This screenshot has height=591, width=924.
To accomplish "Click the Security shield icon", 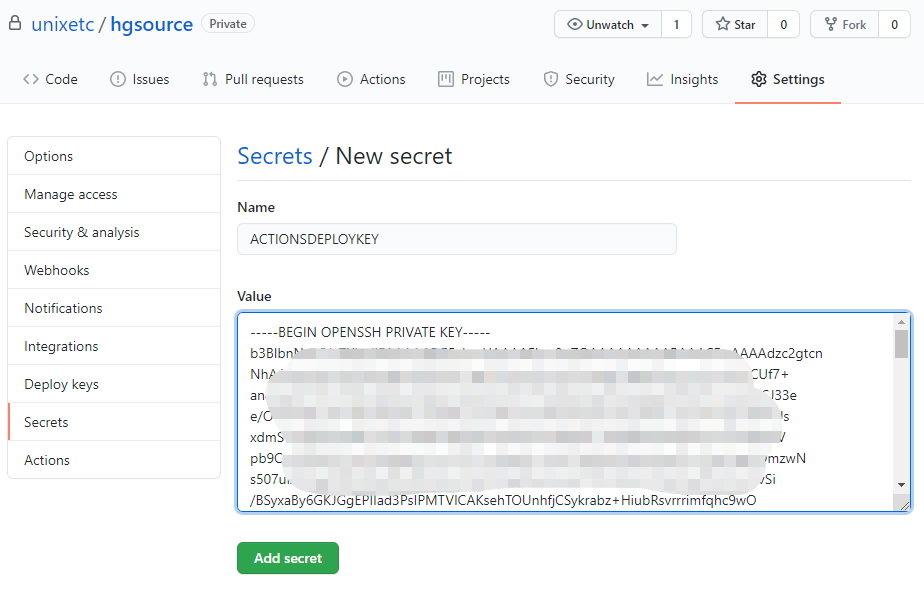I will [x=552, y=79].
